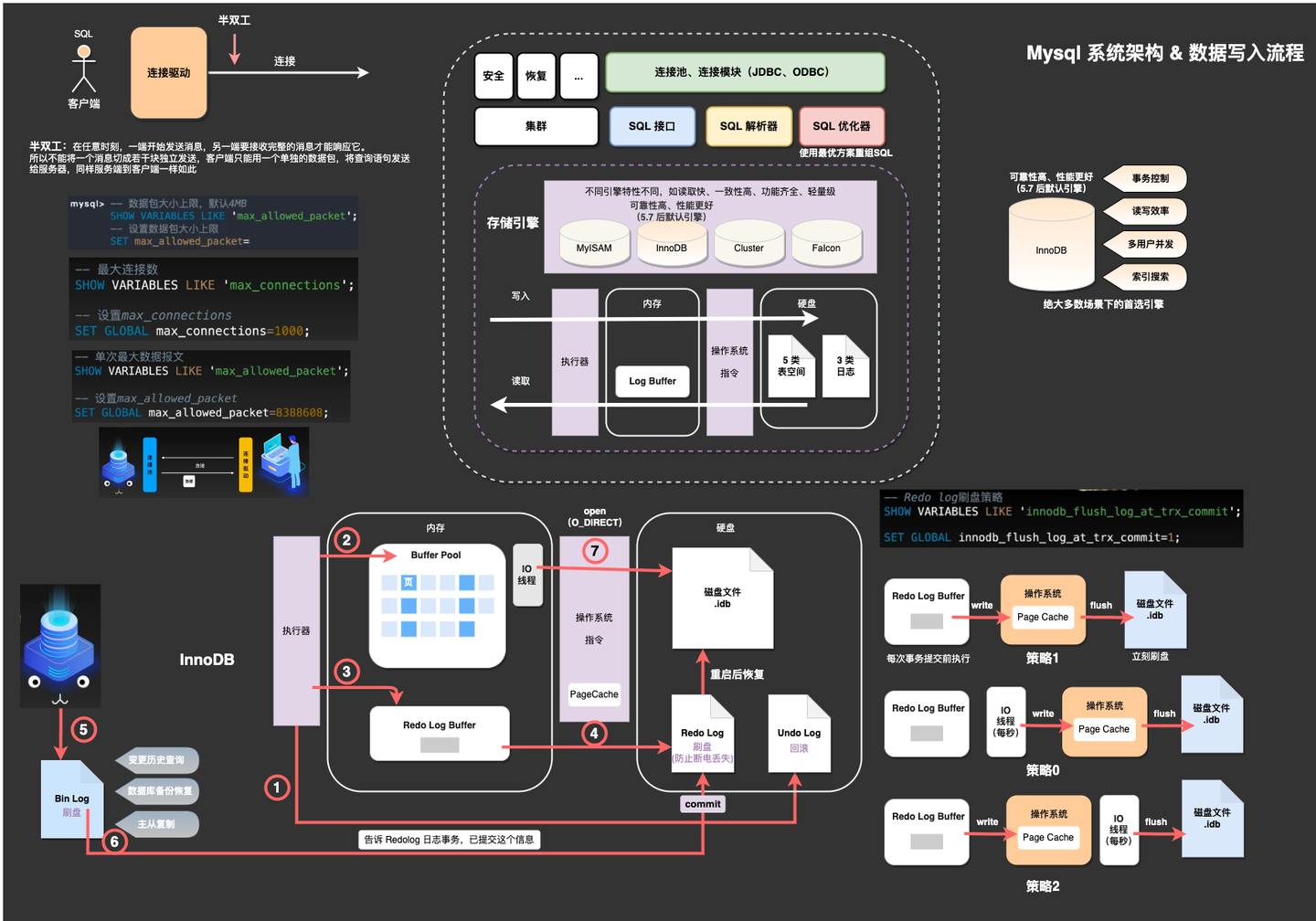Image resolution: width=1316 pixels, height=921 pixels.
Task: Open the SQL 接口 module
Action: 652,126
